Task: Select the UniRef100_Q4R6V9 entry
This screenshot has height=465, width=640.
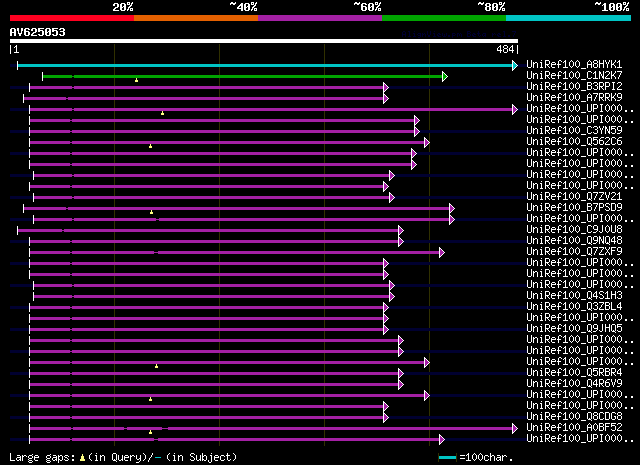Action: (574, 384)
